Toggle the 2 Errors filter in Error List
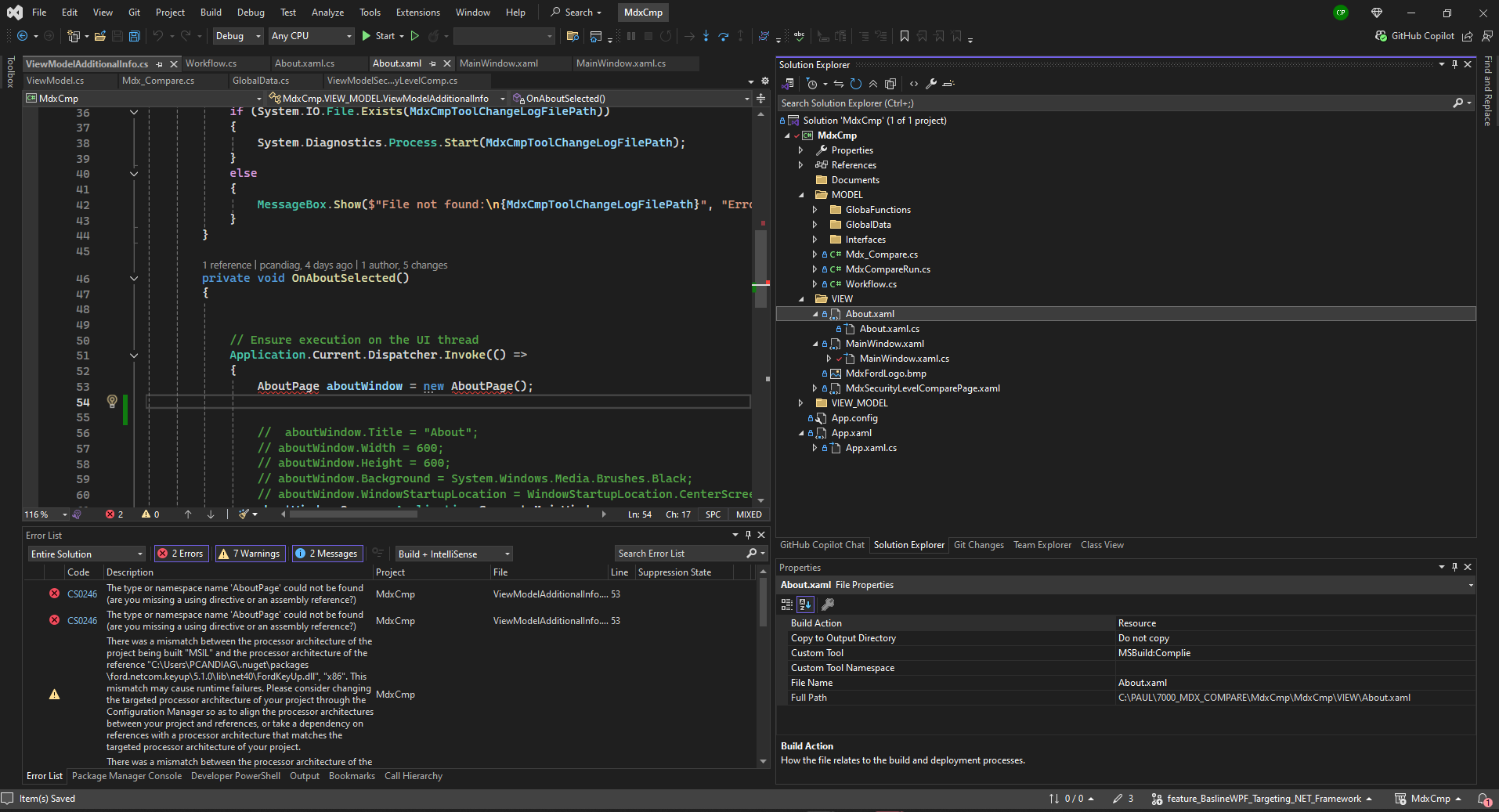This screenshot has height=812, width=1499. [181, 554]
